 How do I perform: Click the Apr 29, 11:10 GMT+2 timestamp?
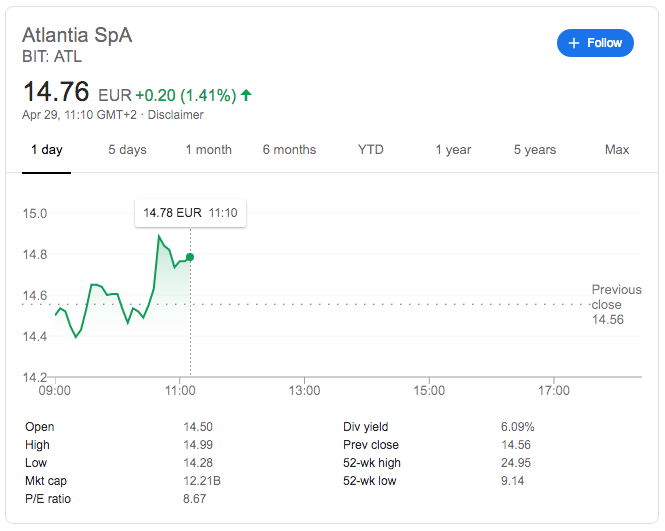point(79,115)
